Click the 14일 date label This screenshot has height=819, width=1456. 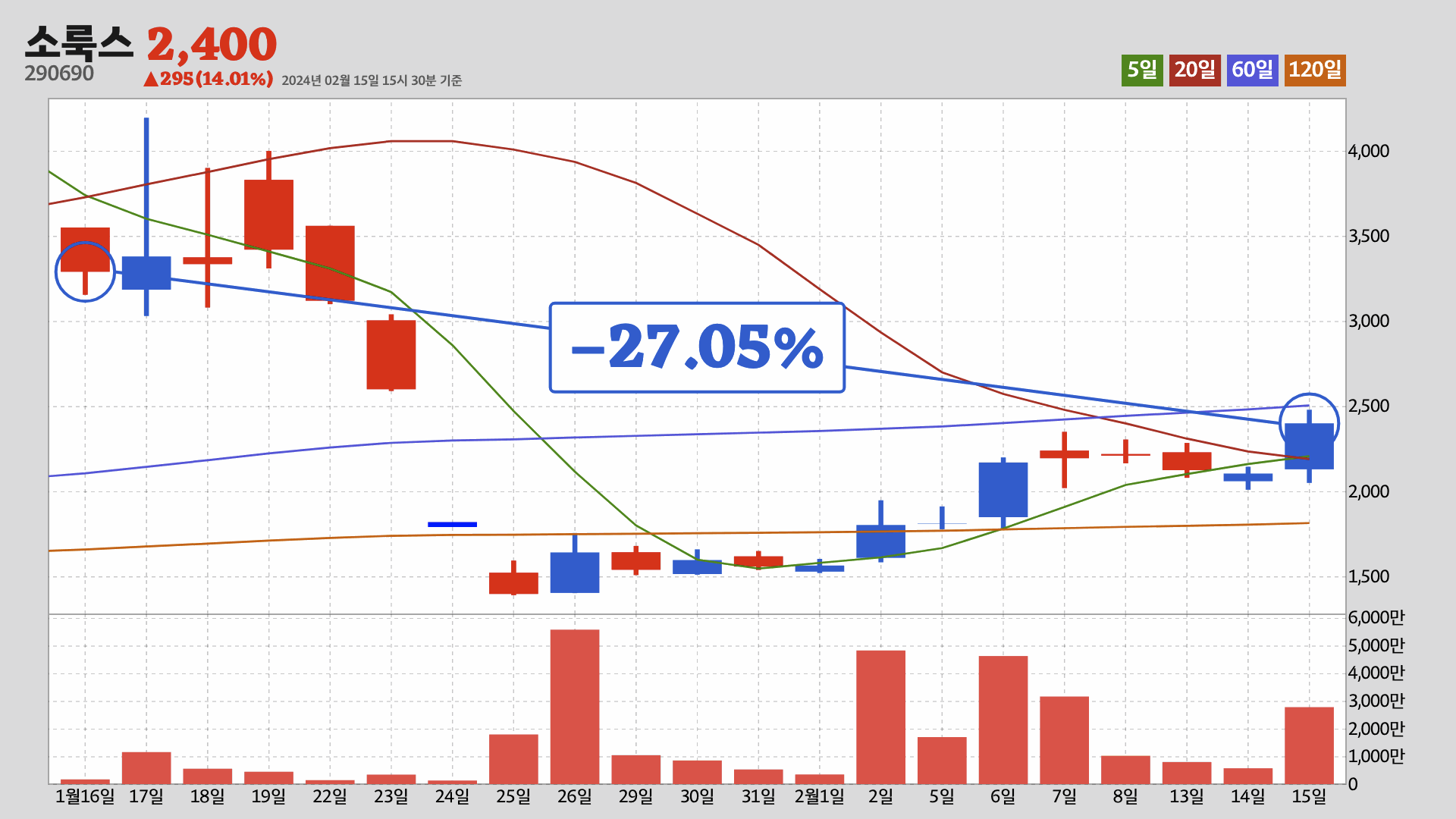click(1247, 797)
